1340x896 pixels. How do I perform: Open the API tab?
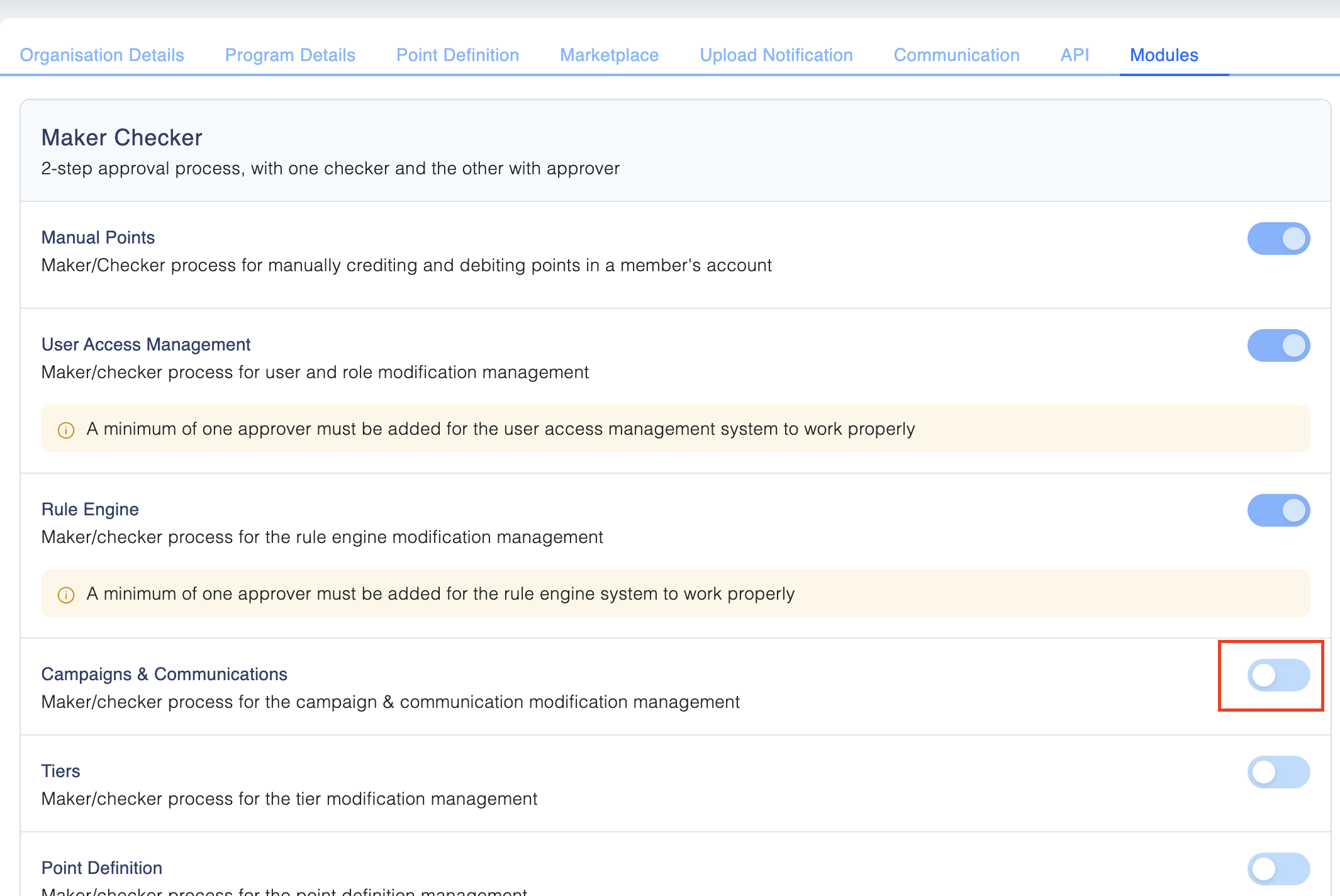[x=1075, y=55]
